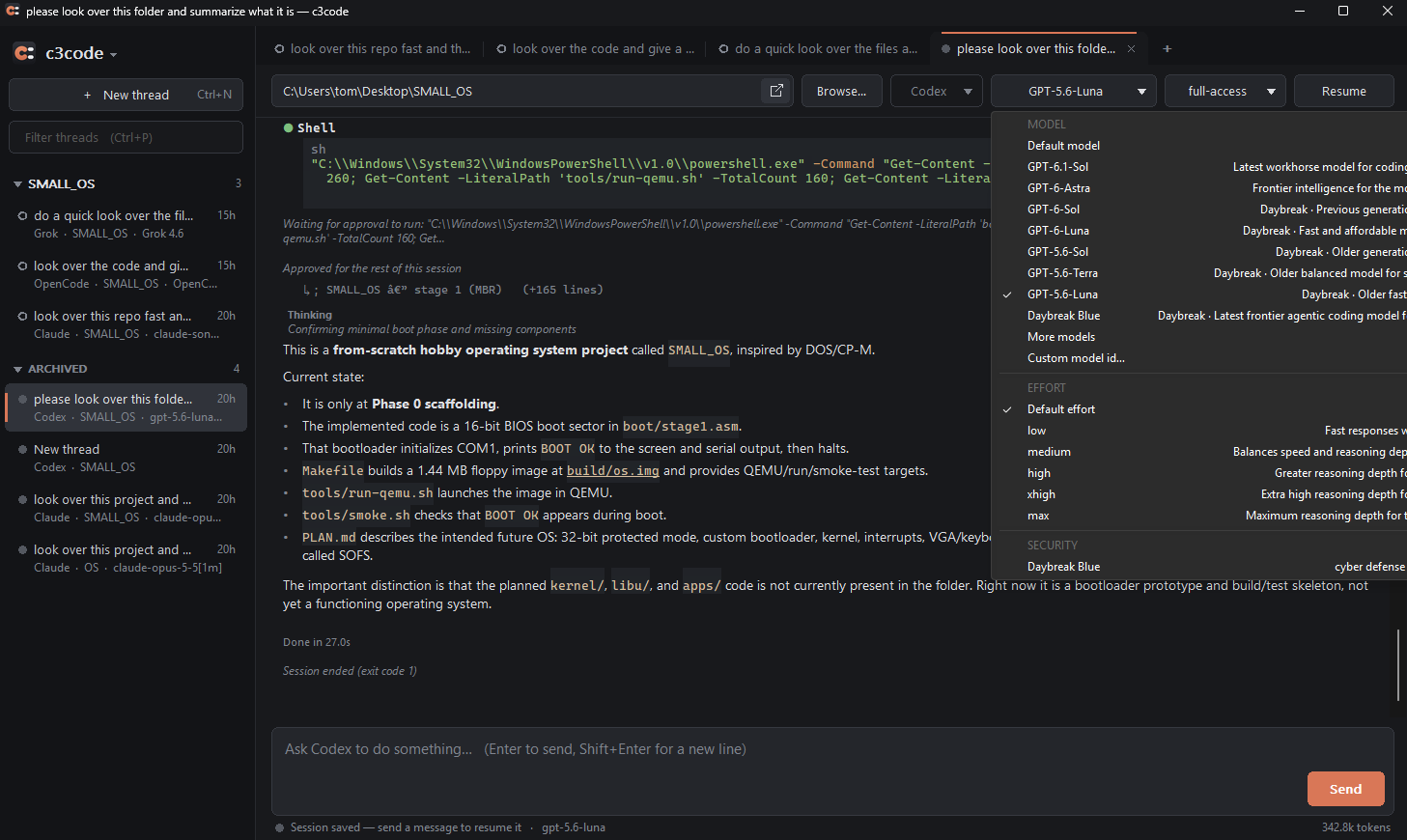This screenshot has width=1407, height=840.
Task: Select Default model option
Action: pos(1200,146)
